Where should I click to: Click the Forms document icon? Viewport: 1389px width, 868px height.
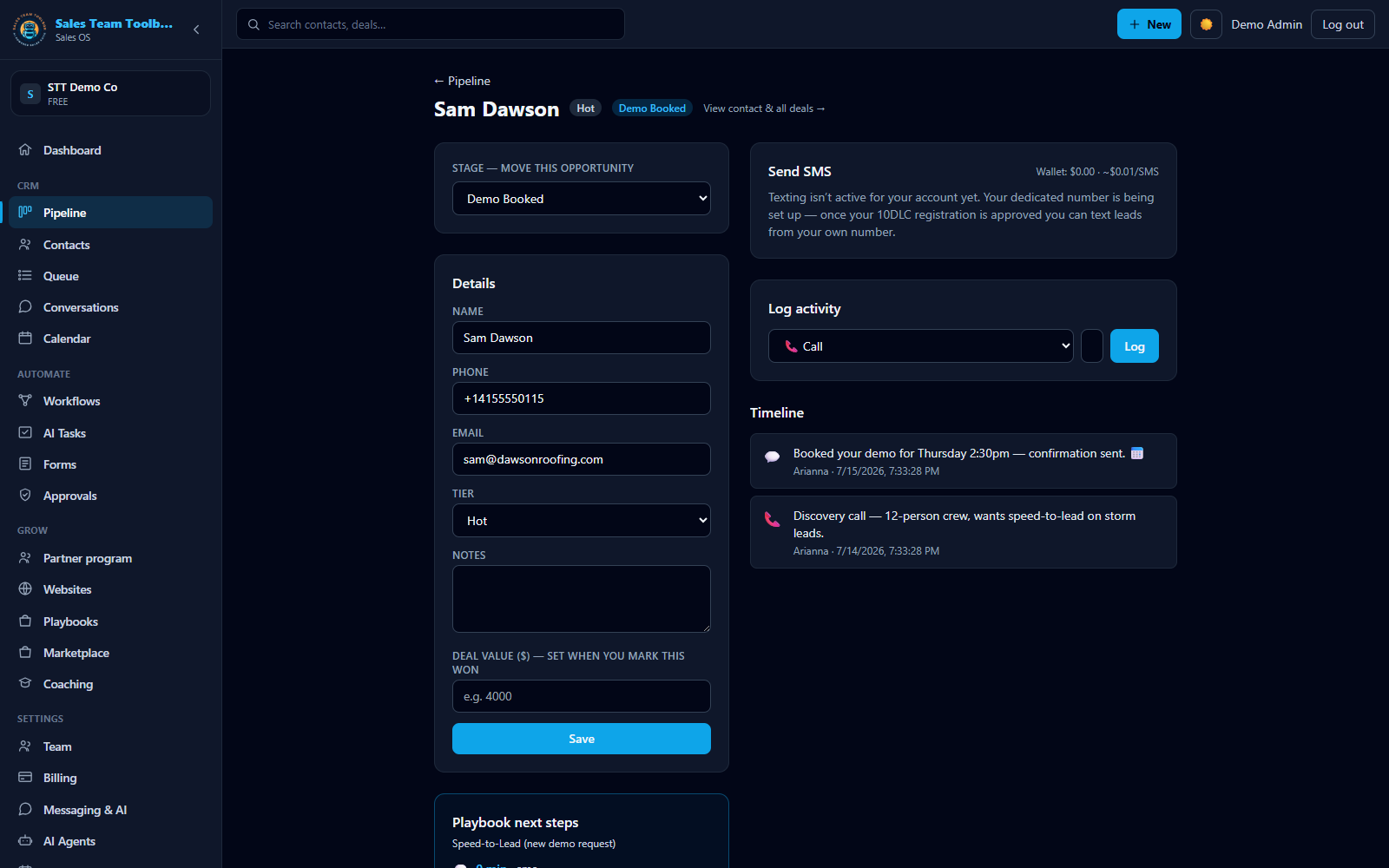click(x=25, y=464)
